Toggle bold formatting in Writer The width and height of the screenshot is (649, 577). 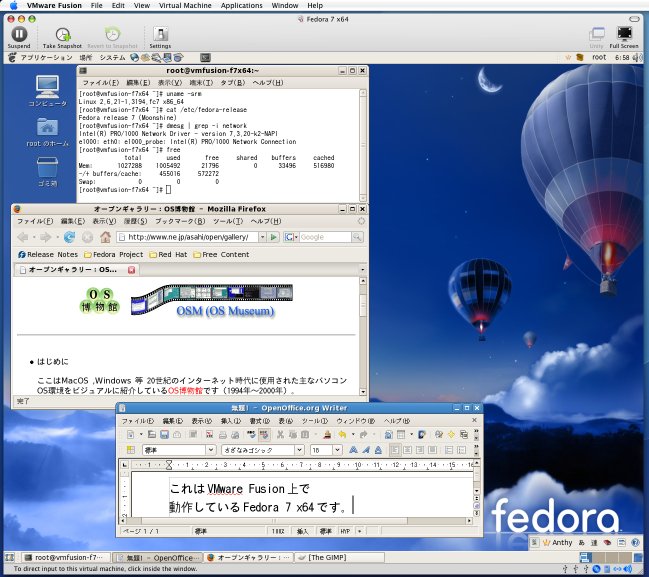pyautogui.click(x=353, y=450)
